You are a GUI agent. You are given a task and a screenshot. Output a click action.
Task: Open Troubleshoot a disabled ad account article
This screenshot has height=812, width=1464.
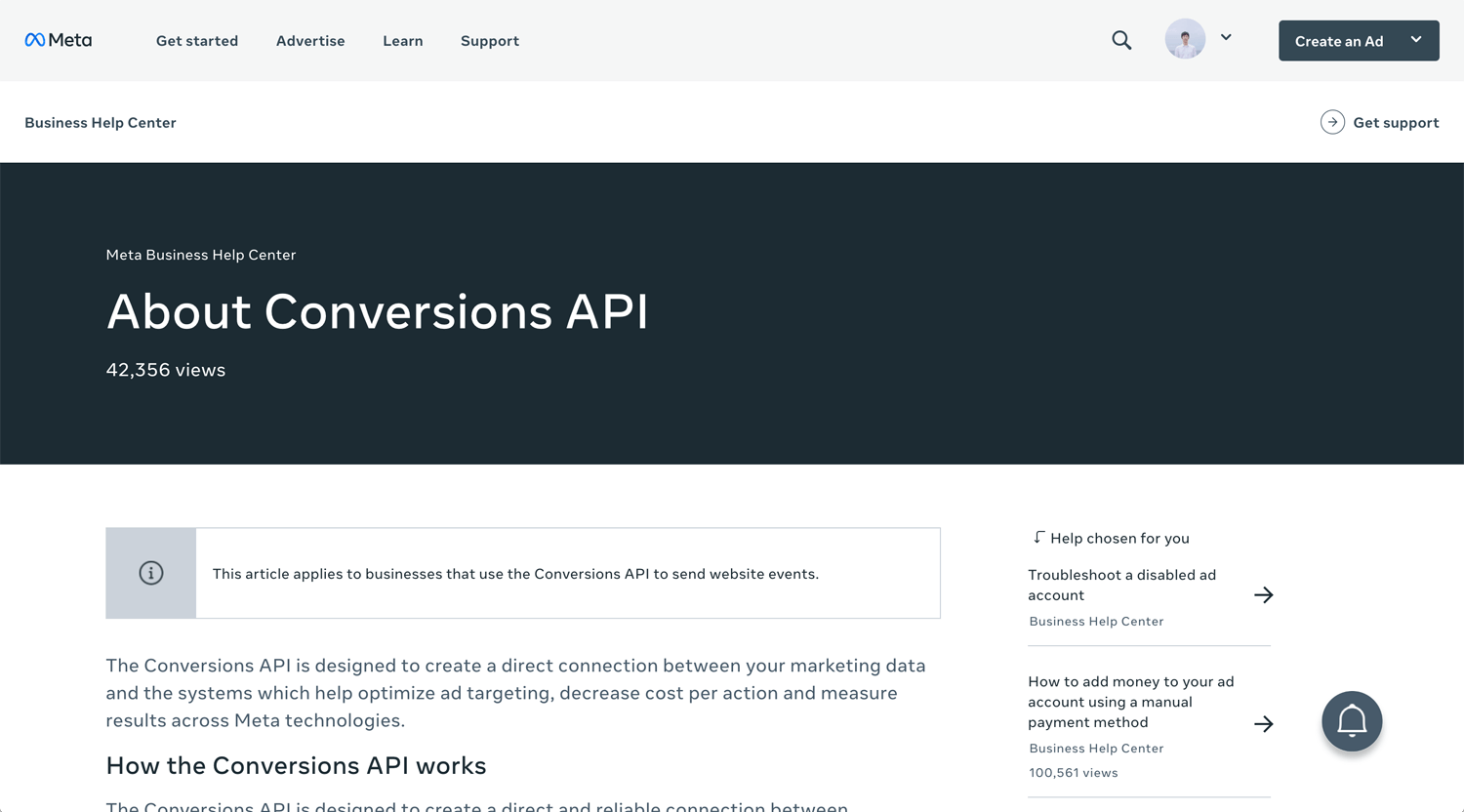1122,585
